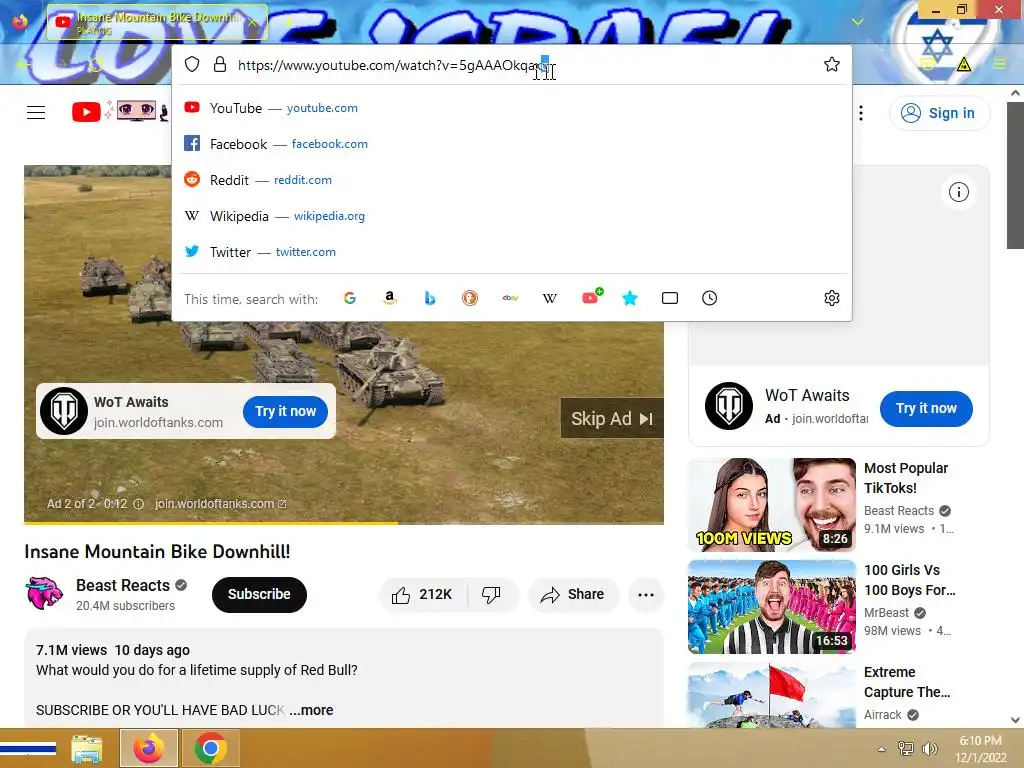Open the Start button on taskbar

[28, 748]
